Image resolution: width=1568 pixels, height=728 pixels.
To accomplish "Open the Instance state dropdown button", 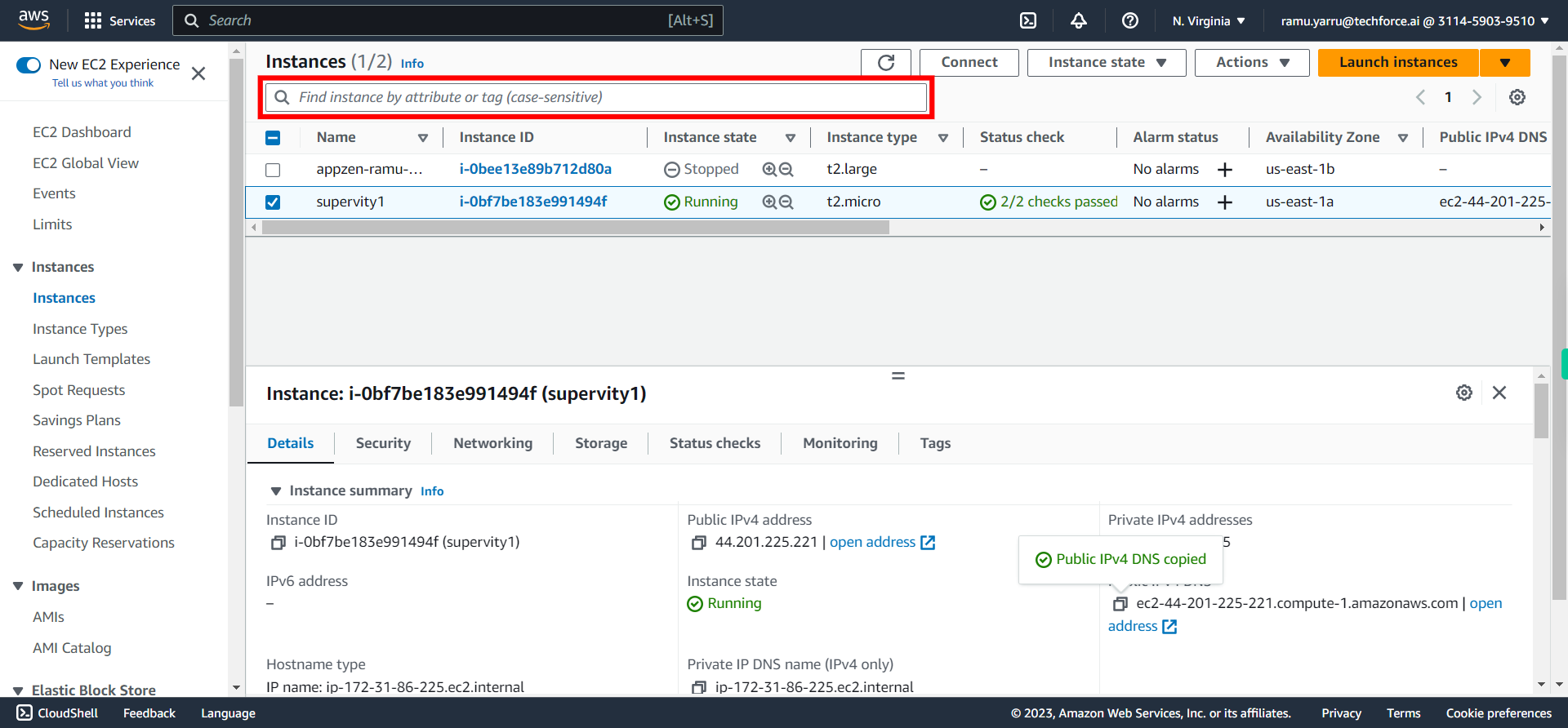I will pos(1107,63).
